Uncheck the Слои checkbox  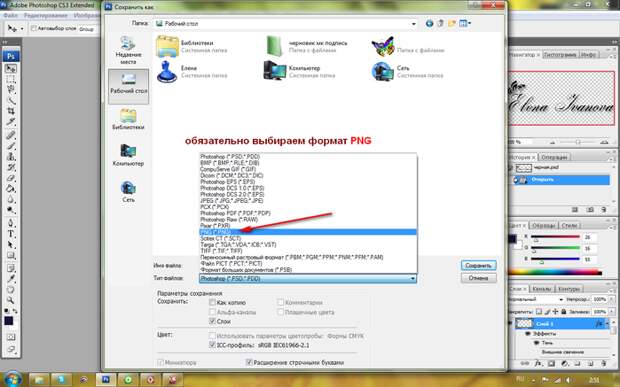pos(212,321)
